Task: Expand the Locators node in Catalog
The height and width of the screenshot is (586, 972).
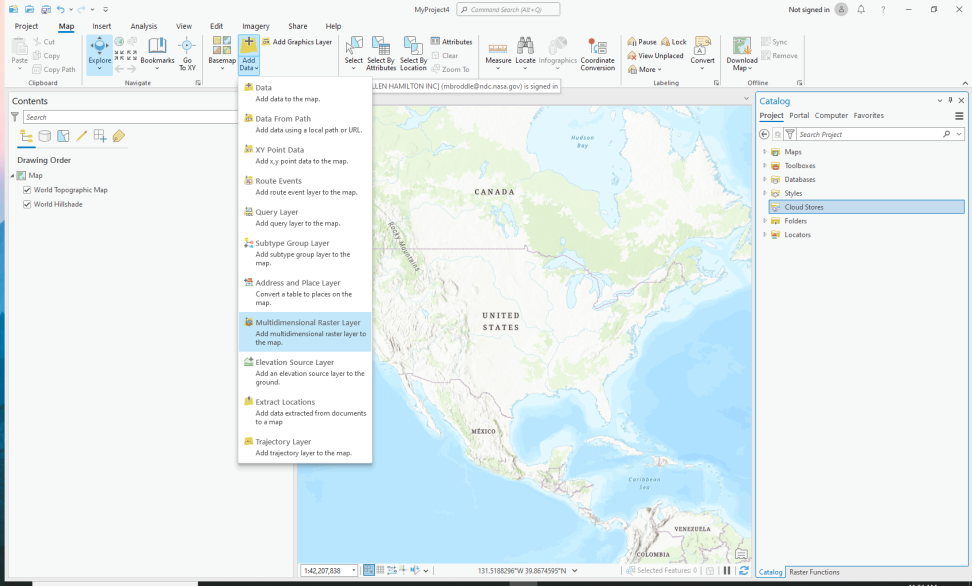Action: point(764,234)
